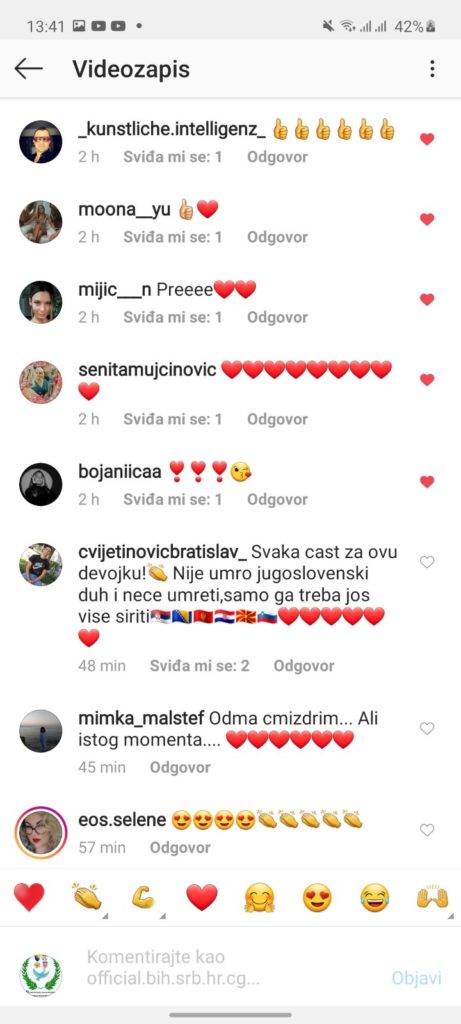
Task: Like mimka_malstef's comment with heart
Action: [x=427, y=728]
